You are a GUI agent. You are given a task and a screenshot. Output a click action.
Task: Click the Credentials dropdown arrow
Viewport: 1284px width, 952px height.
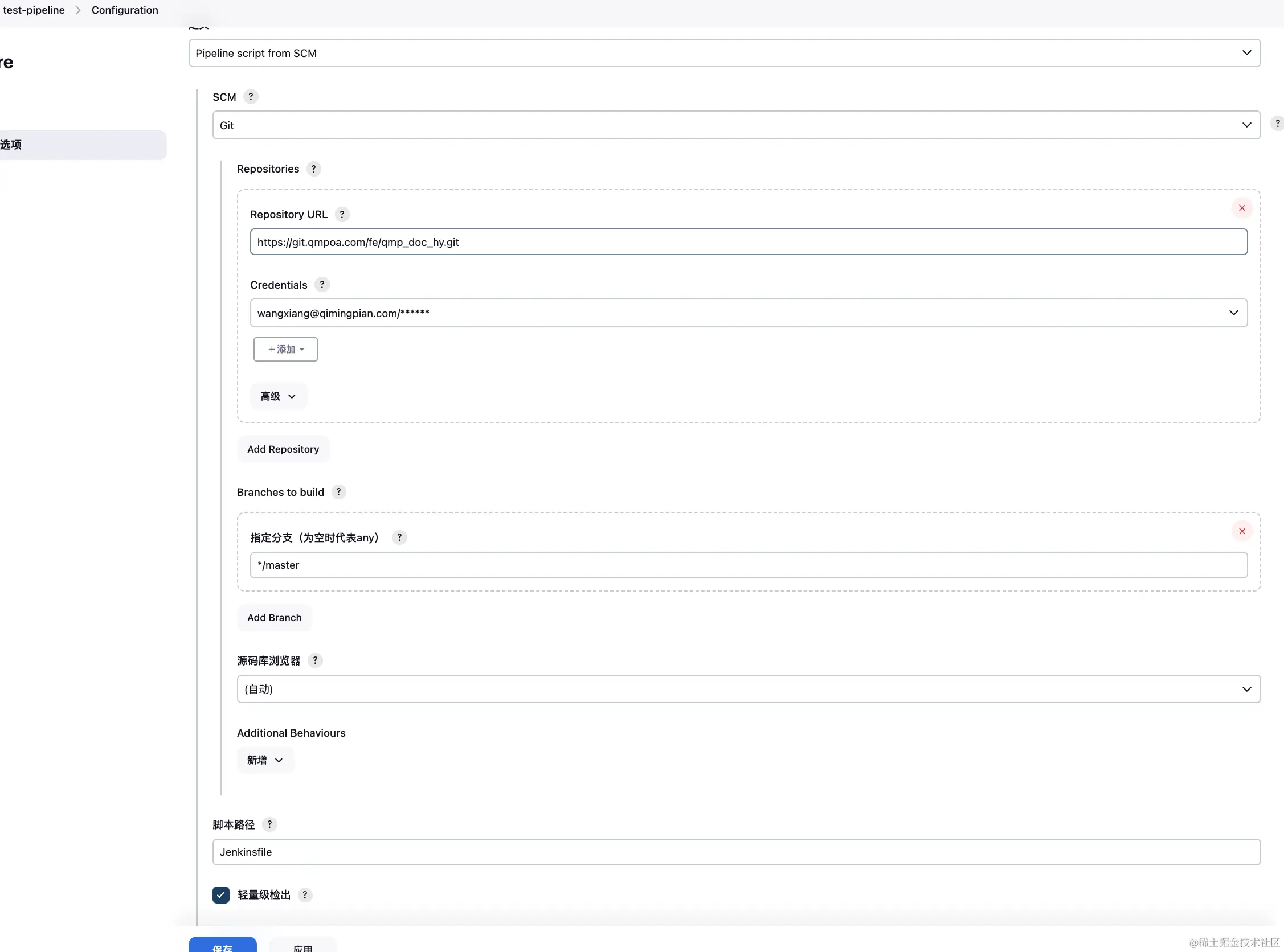point(1234,312)
